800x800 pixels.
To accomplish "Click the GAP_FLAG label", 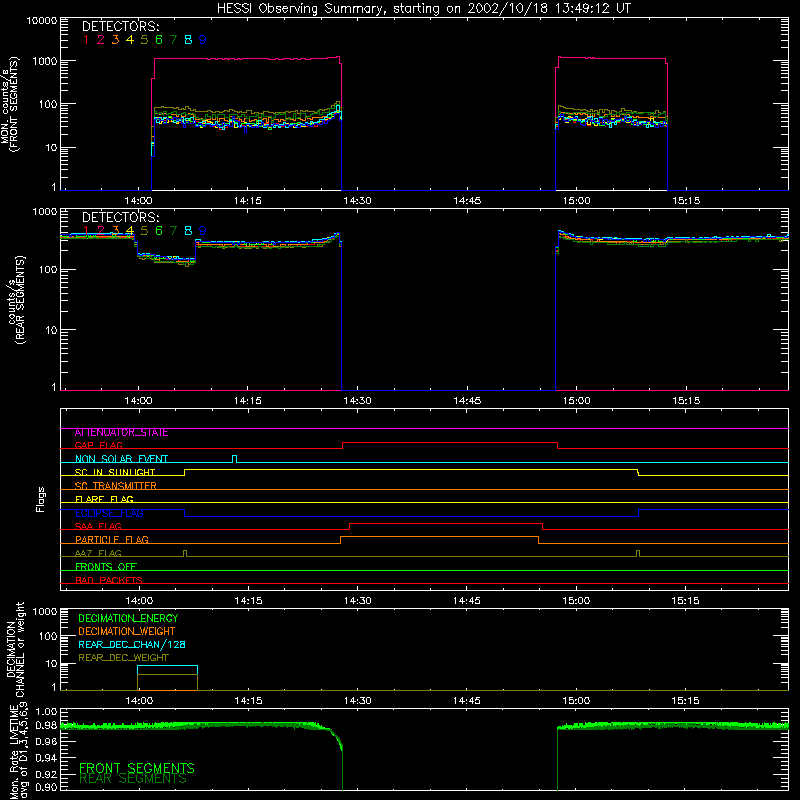I will click(x=98, y=445).
